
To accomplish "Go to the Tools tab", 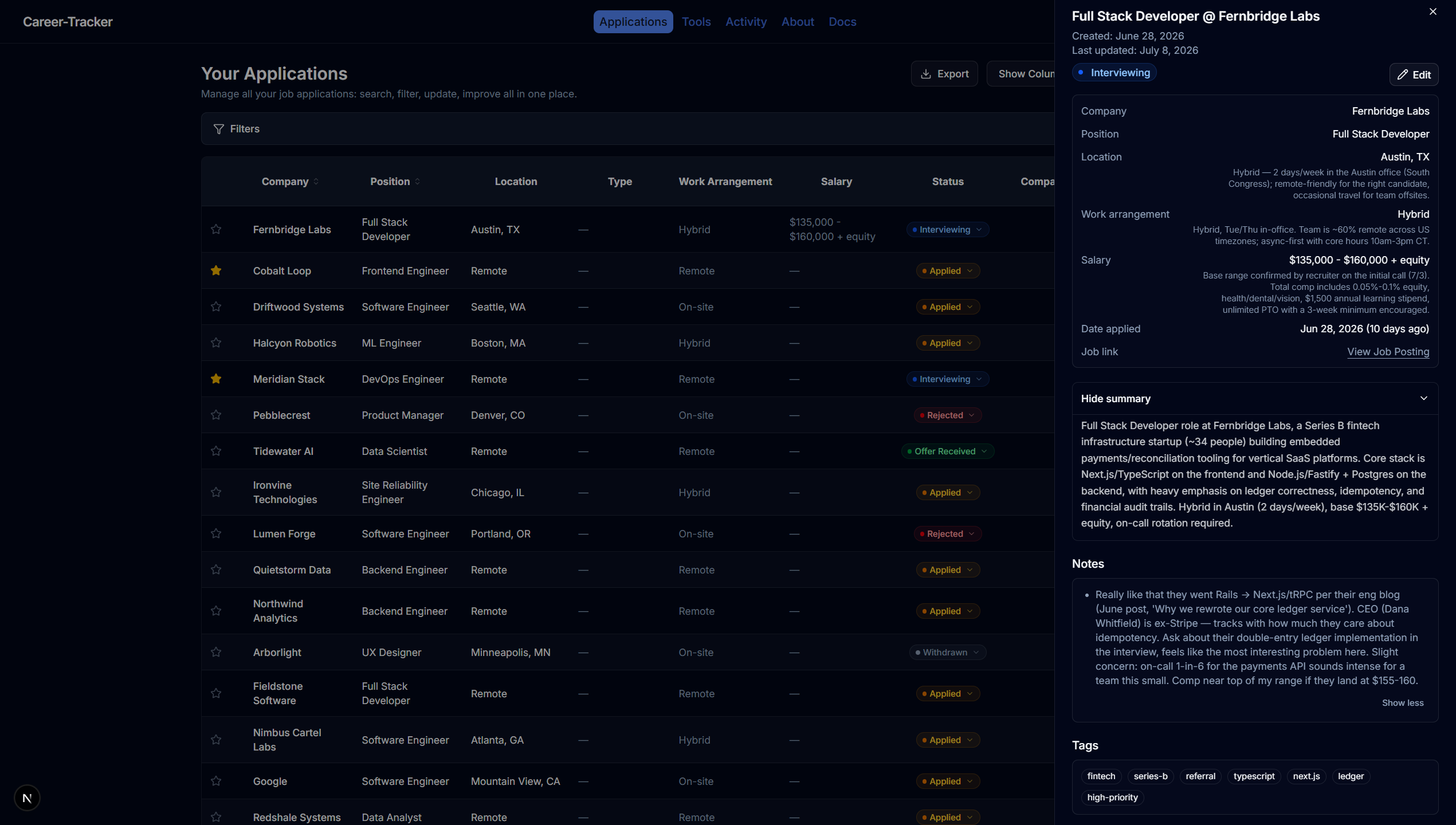I will tap(696, 22).
